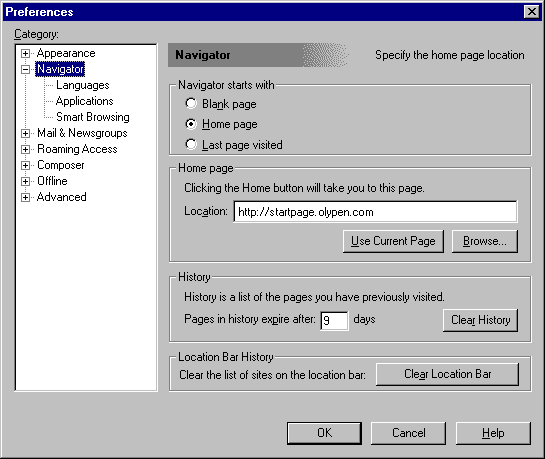Open Help for preferences
Screen dimensions: 545x459
(493, 433)
